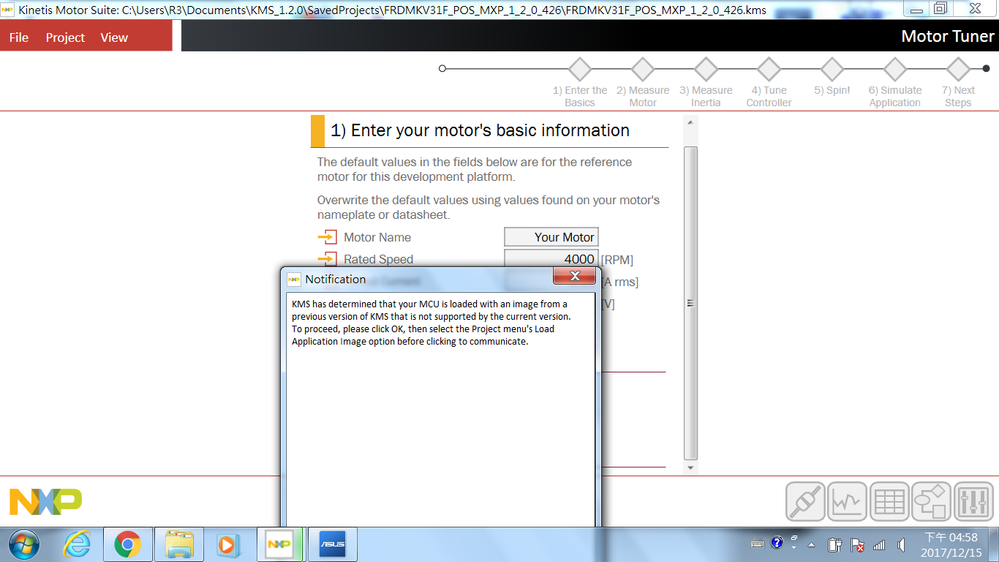This screenshot has height=562, width=999.
Task: Click the vertical scrollbar thumb
Action: point(690,303)
